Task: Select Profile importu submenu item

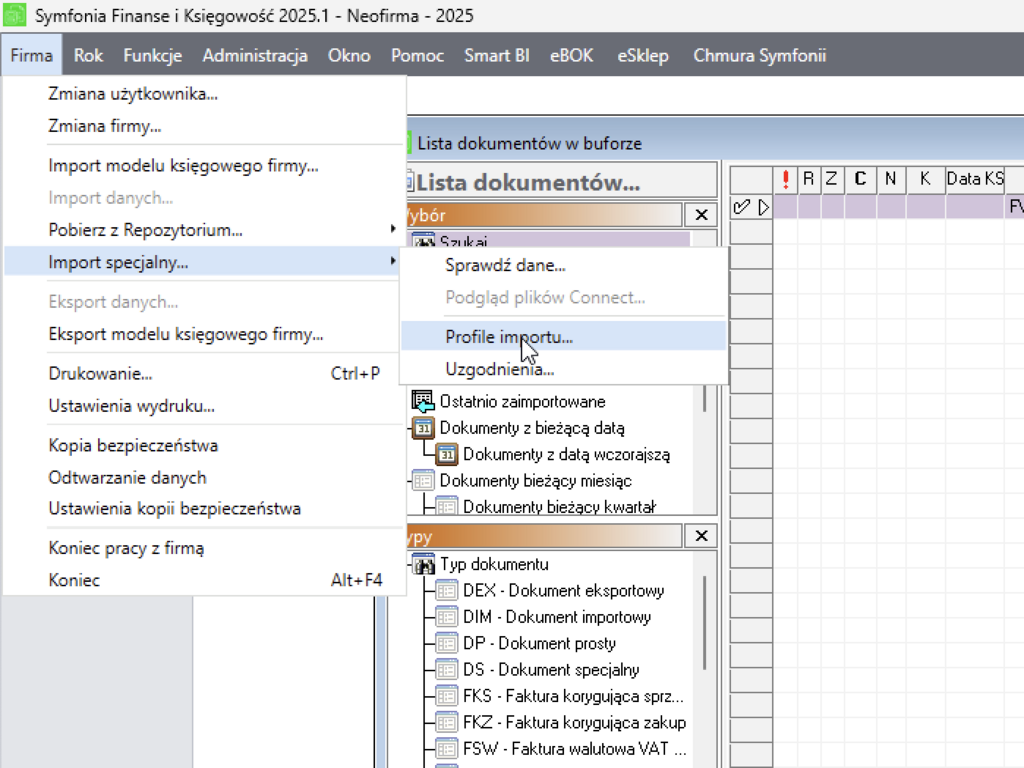Action: pos(564,337)
